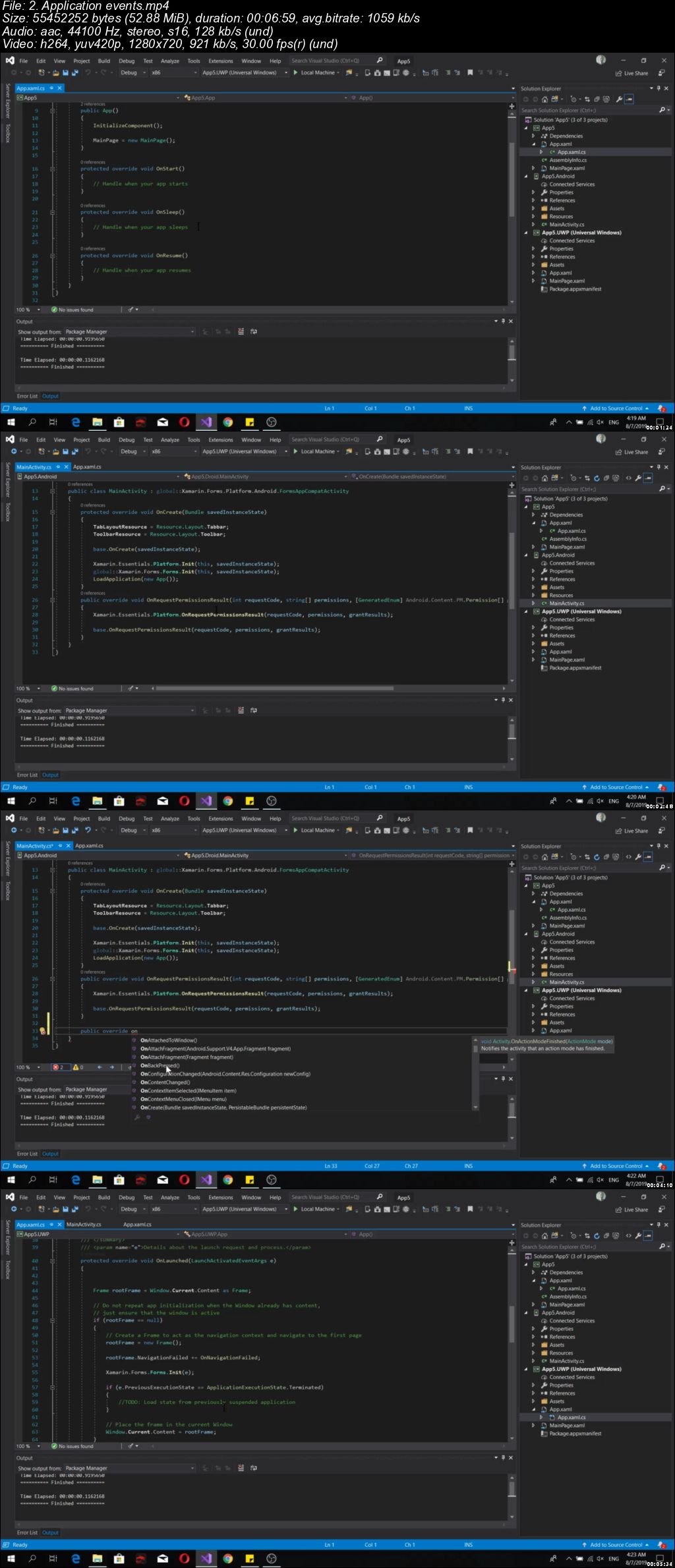Switch to MainActivity.cs tab in 00:05:34 frame
The image size is (675, 1568).
pos(84,1224)
